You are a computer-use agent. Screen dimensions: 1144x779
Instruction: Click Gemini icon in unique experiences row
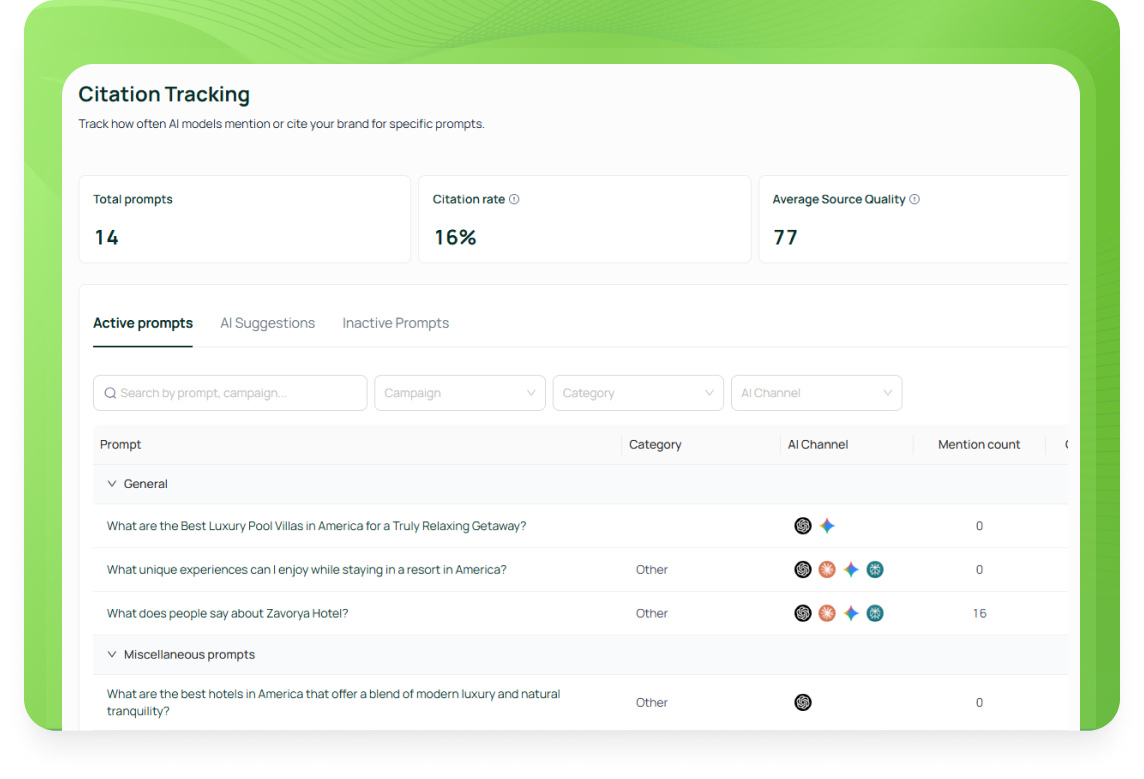(x=851, y=570)
